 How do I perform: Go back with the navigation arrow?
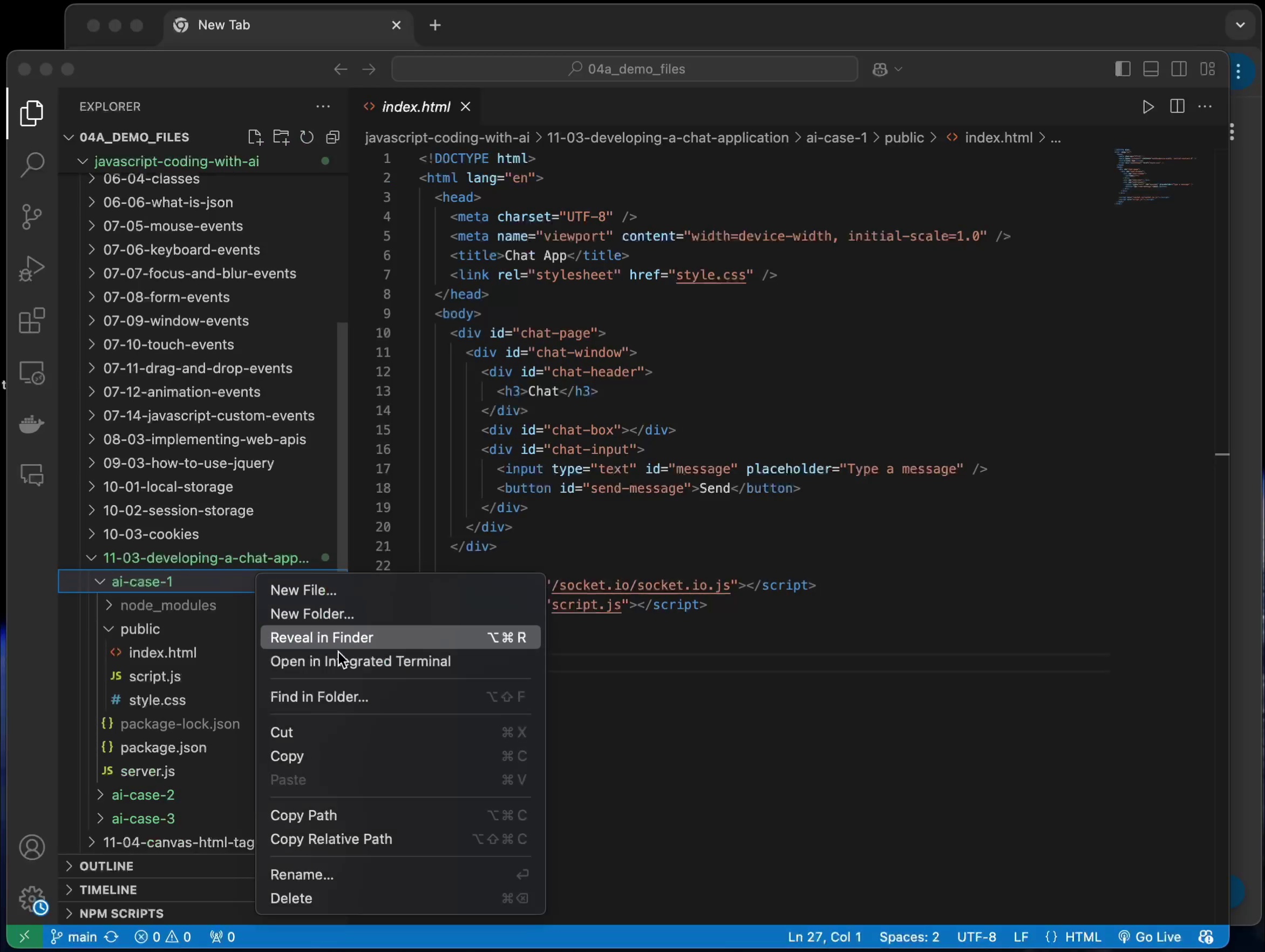click(x=341, y=69)
